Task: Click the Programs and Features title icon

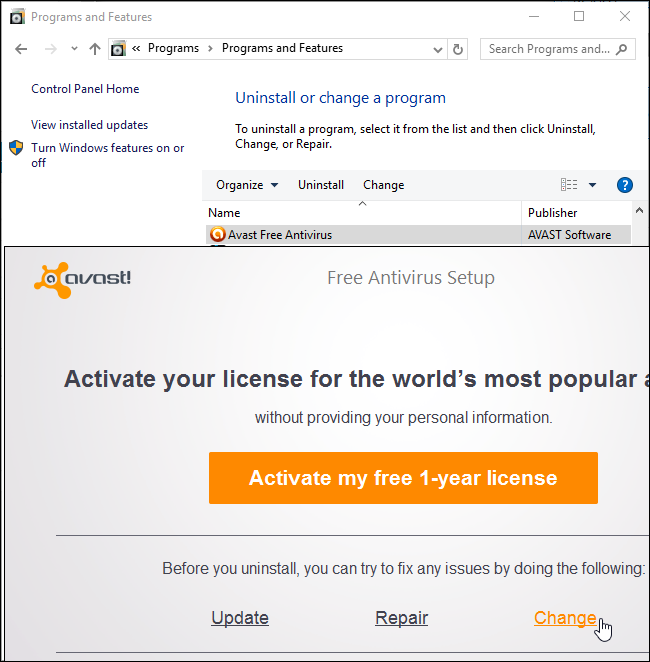Action: coord(17,17)
